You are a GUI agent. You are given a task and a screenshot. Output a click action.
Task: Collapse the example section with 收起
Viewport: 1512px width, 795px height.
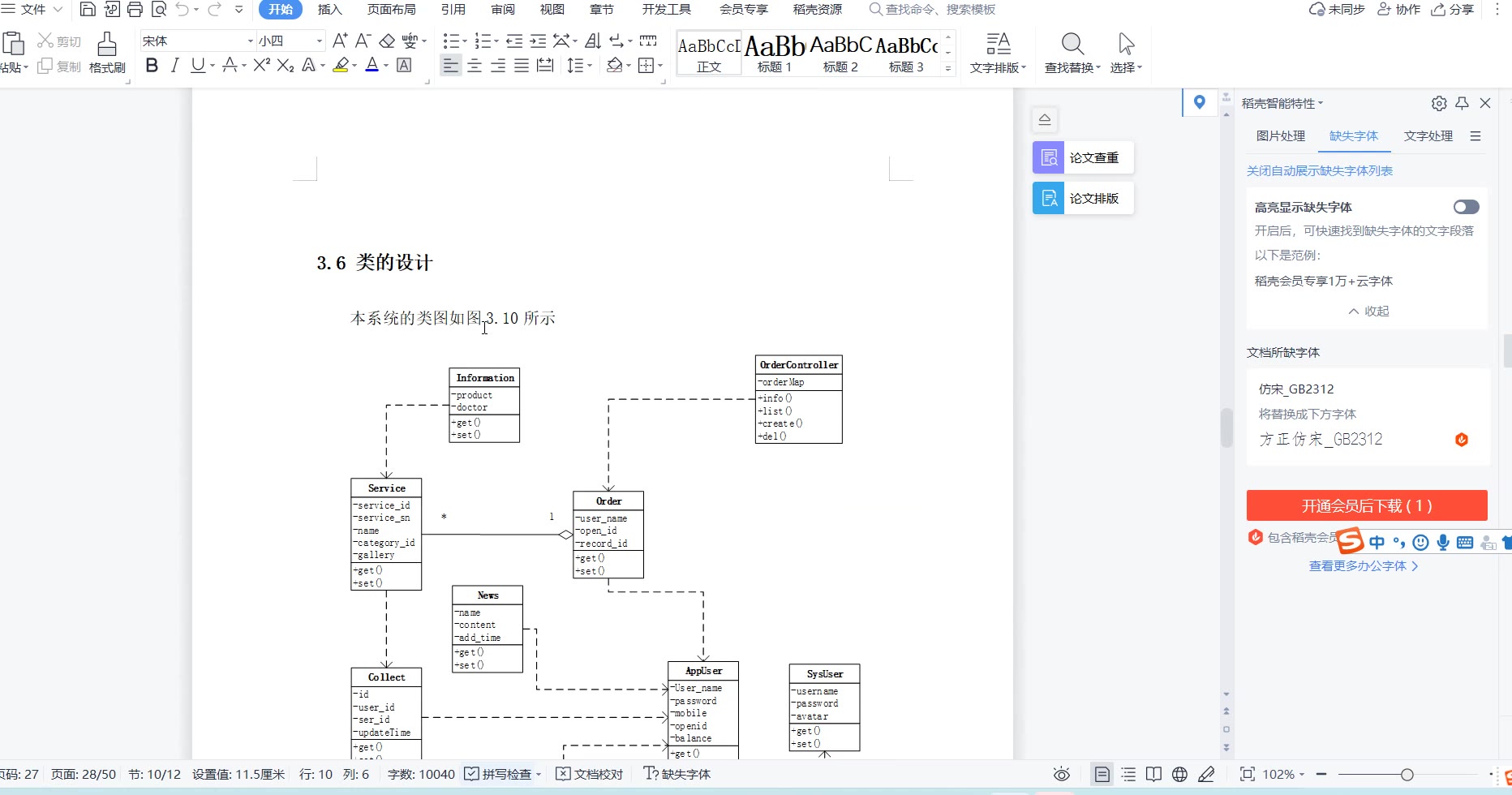point(1368,312)
